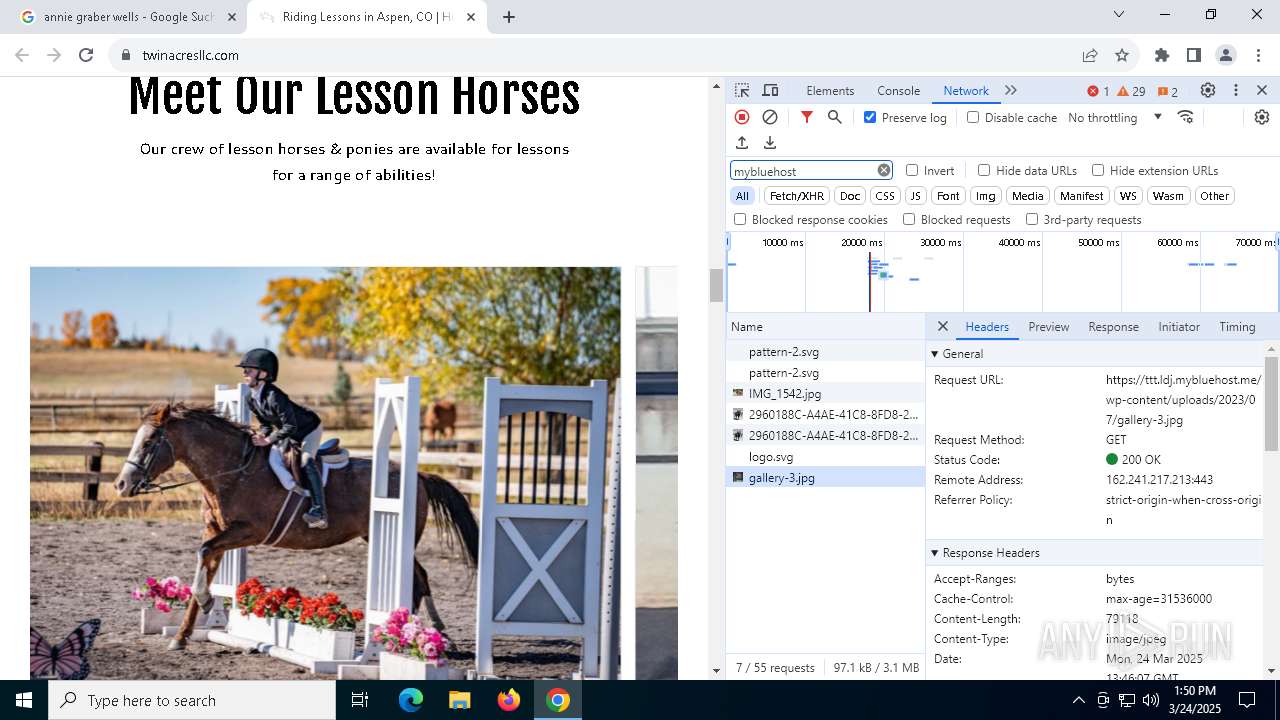Open search in the Network panel
This screenshot has width=1280, height=720.
point(835,117)
